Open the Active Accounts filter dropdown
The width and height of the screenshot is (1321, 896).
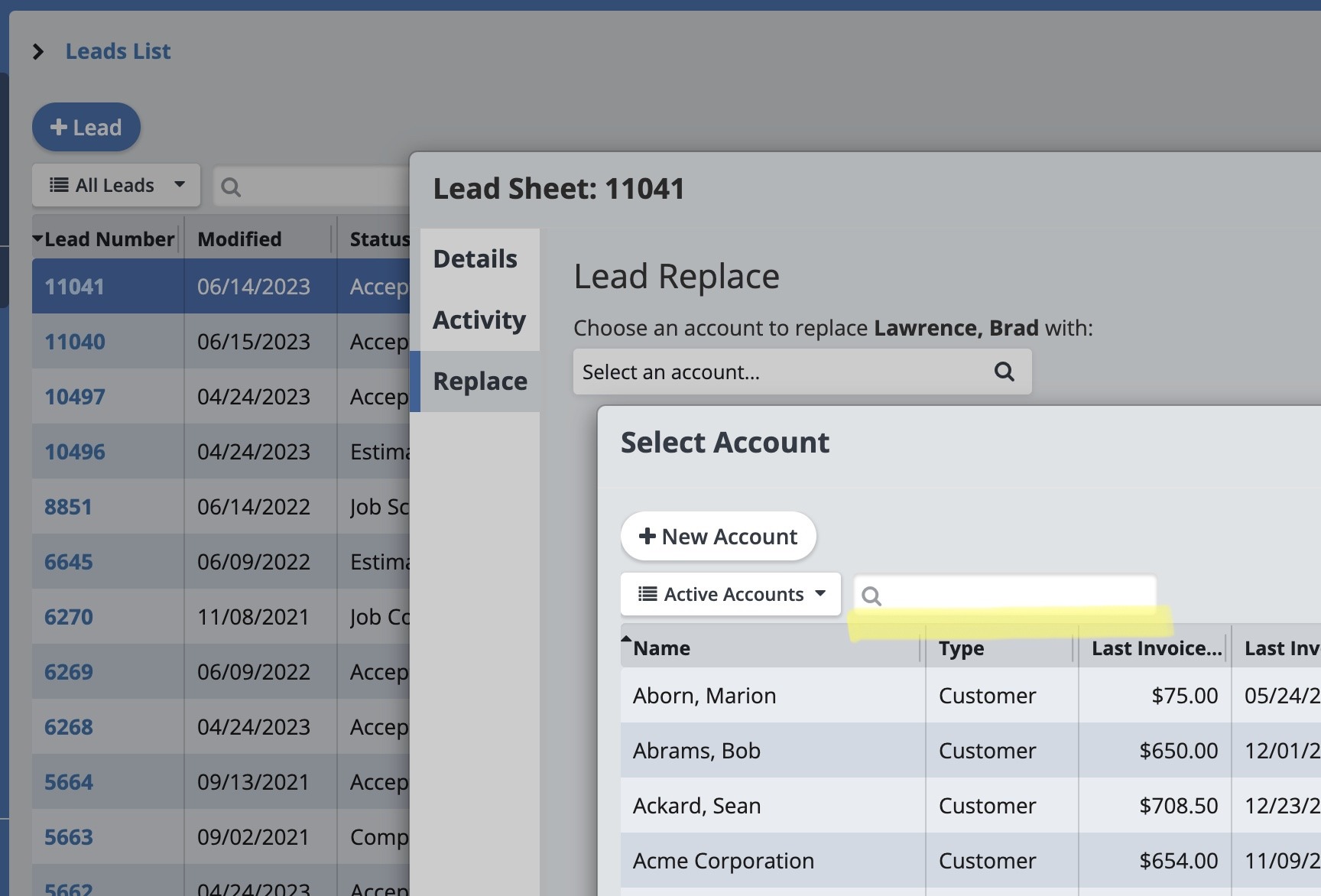tap(731, 595)
